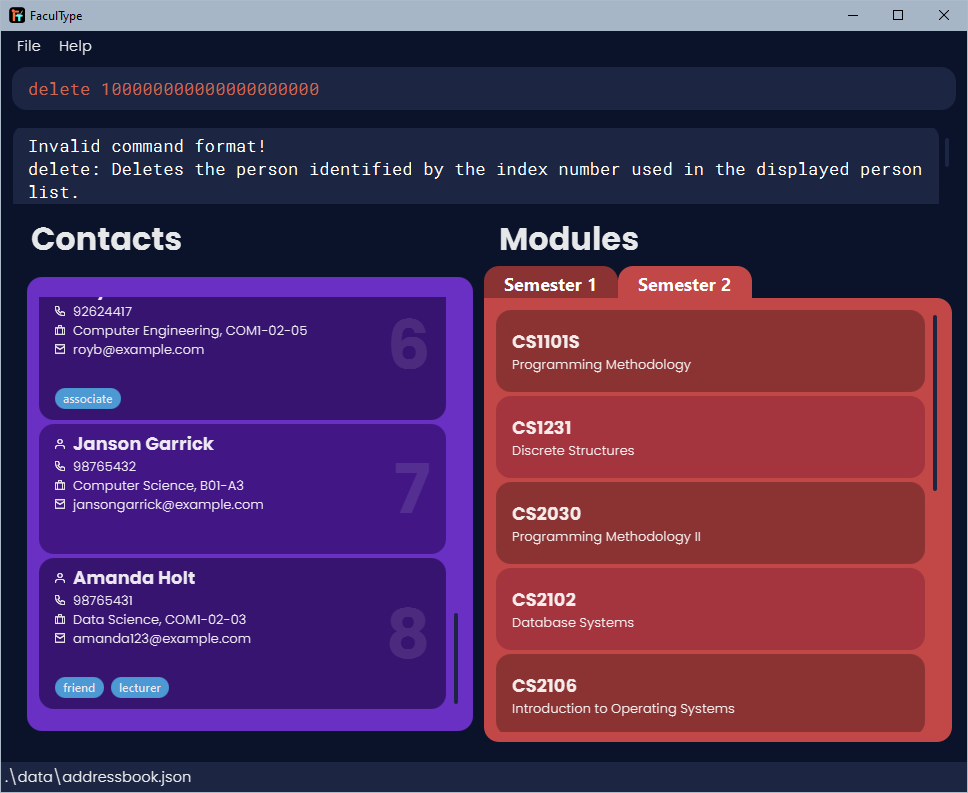
Task: Click the lecturer tag on Amanda Holt
Action: pos(140,687)
